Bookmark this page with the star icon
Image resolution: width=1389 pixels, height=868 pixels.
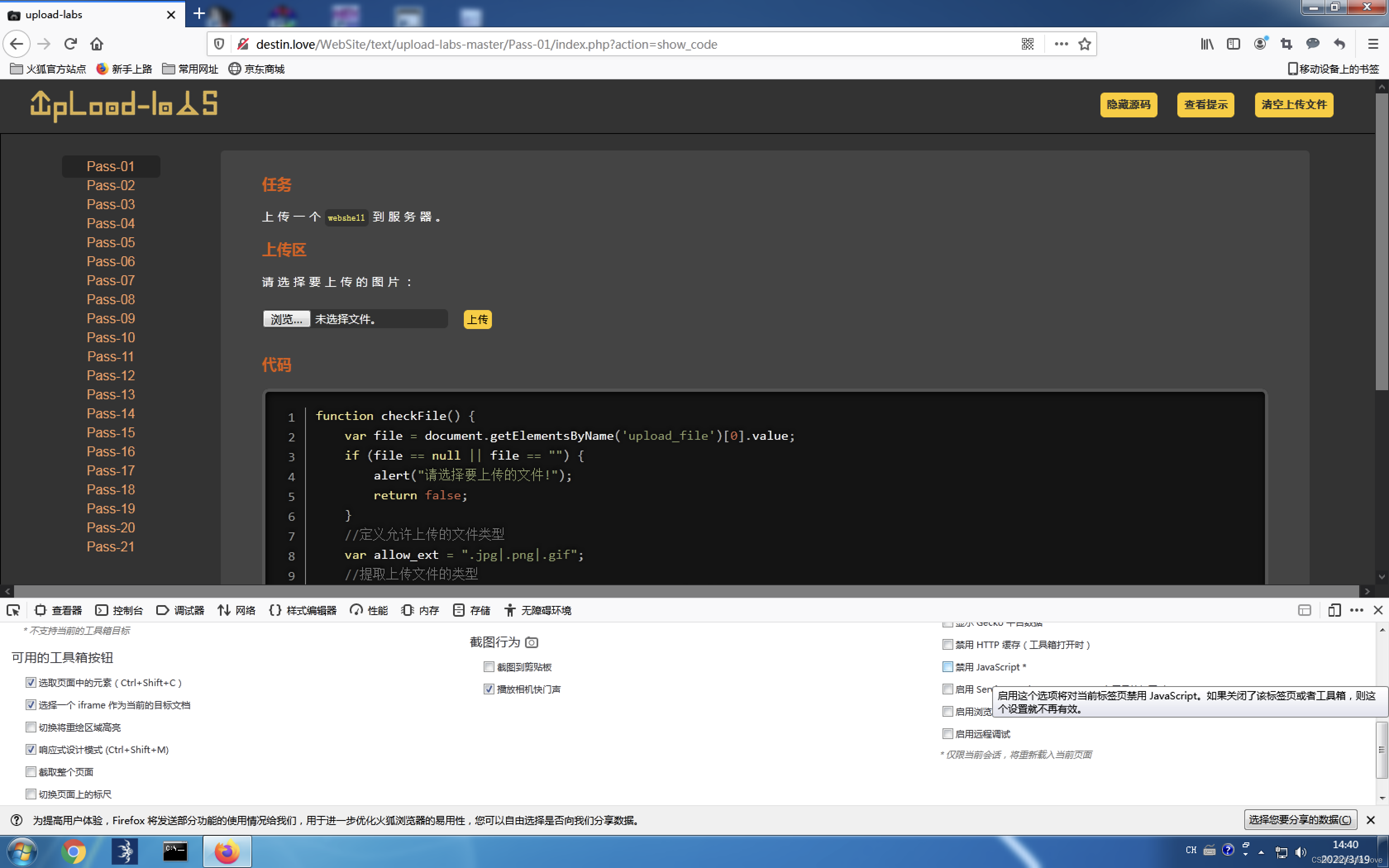1084,44
